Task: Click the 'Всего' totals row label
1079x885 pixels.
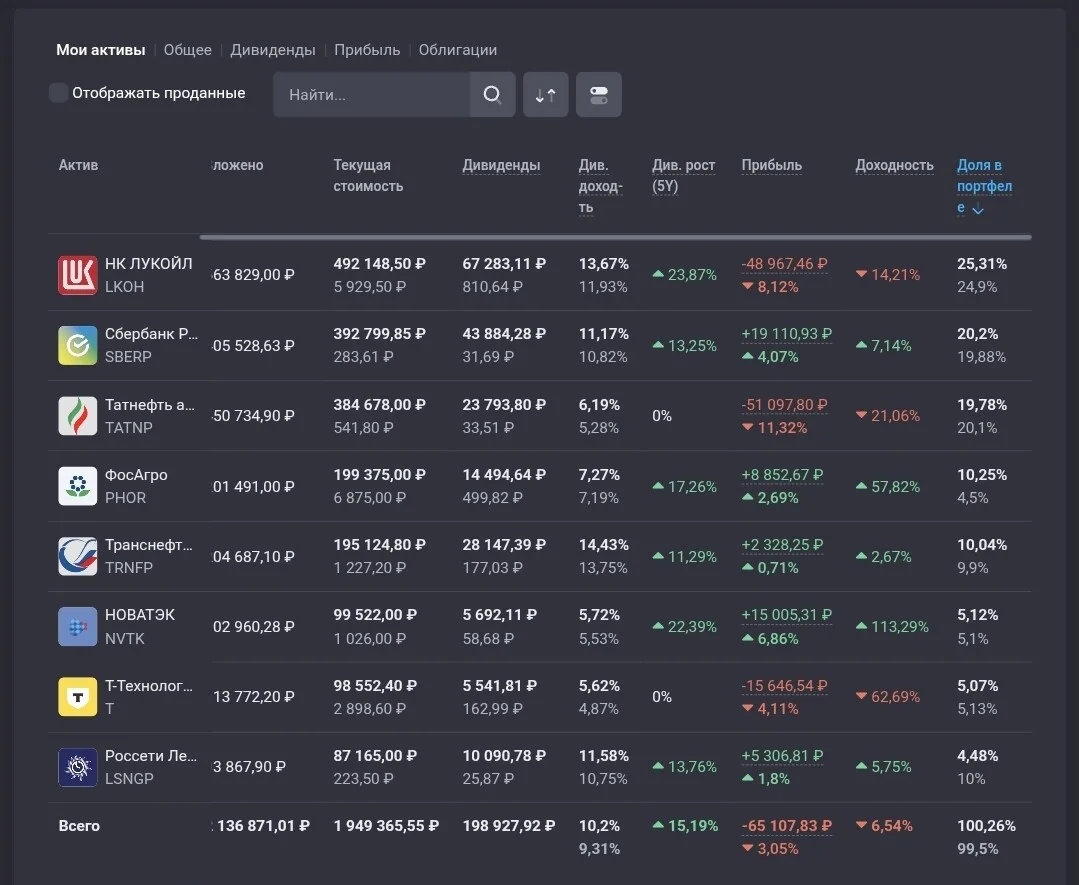Action: (x=79, y=826)
